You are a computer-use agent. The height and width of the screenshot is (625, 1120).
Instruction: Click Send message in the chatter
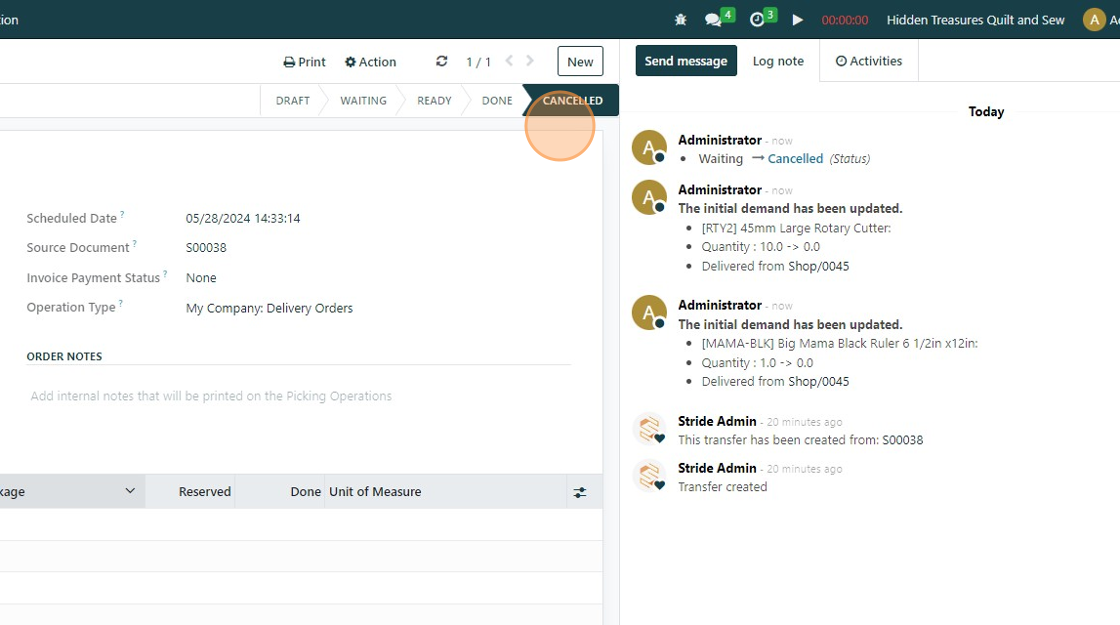pyautogui.click(x=686, y=61)
